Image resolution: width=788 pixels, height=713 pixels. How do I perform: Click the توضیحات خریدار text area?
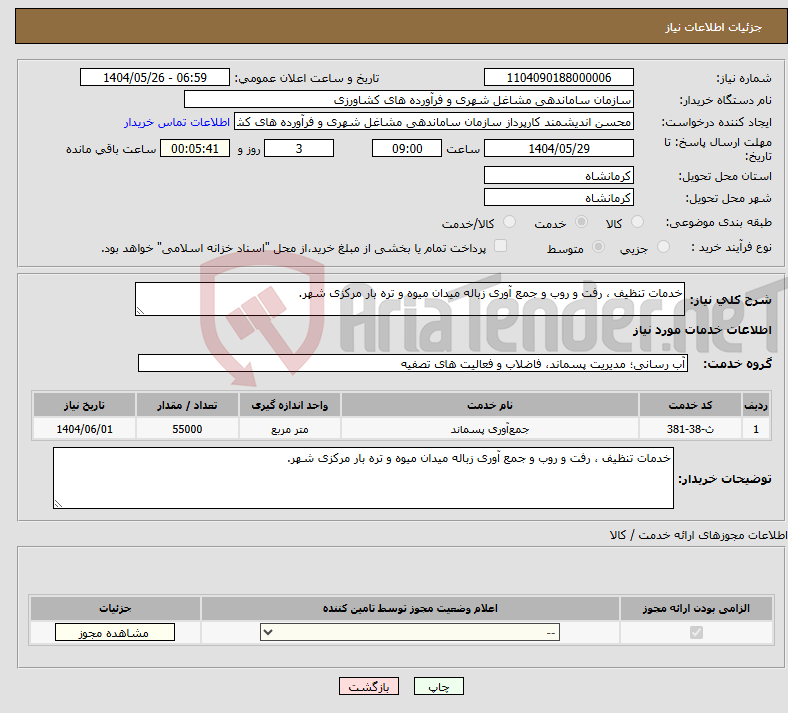tap(363, 478)
